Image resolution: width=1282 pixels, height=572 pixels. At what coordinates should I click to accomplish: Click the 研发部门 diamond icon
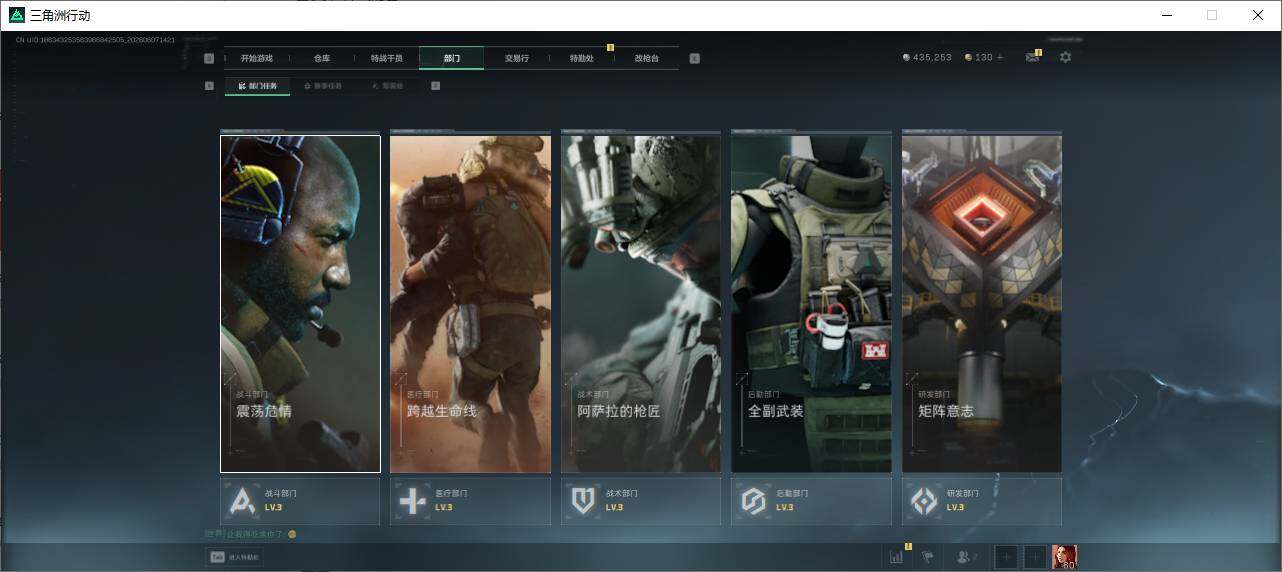pyautogui.click(x=924, y=501)
